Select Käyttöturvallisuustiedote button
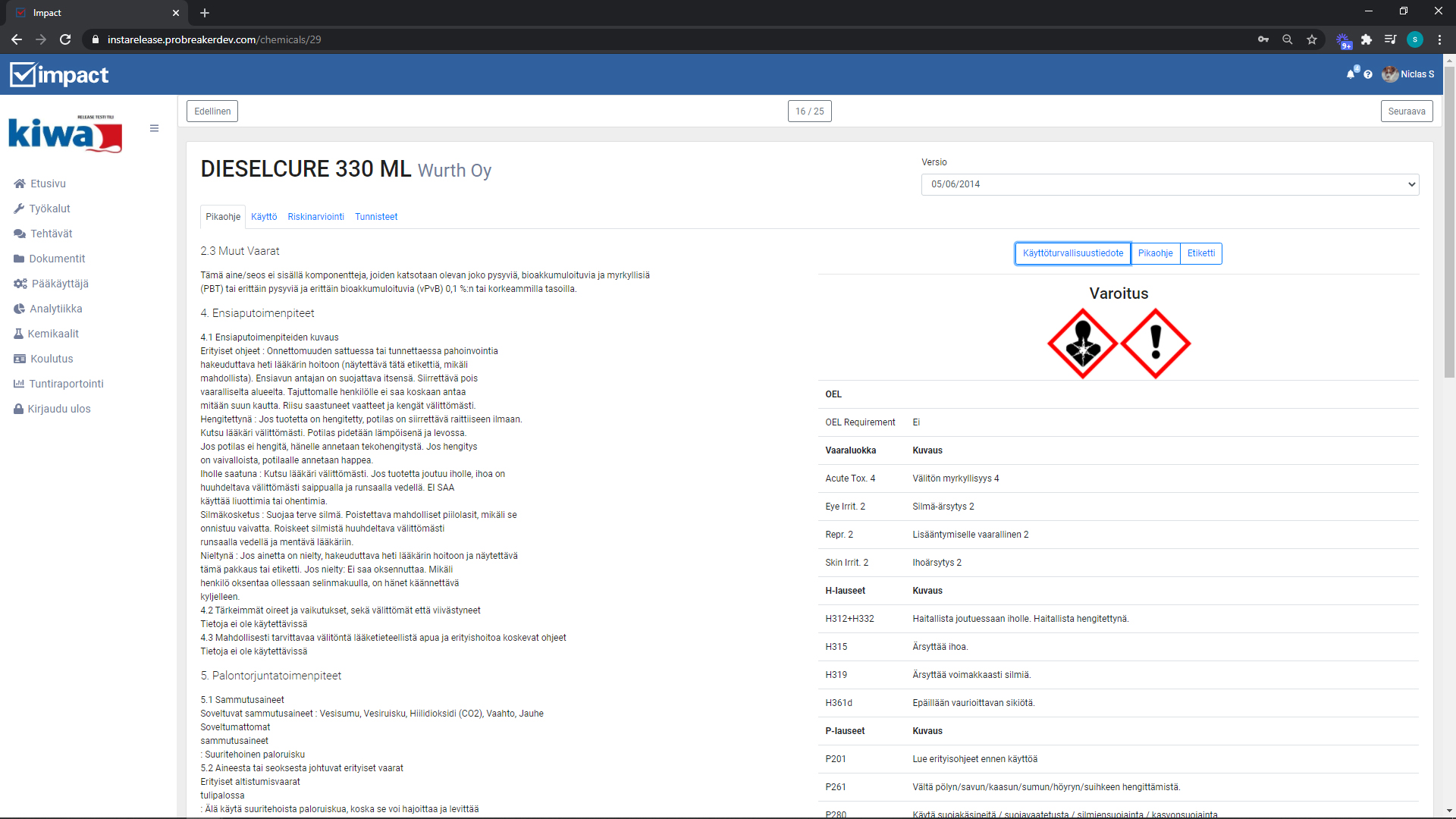This screenshot has width=1456, height=819. 1073,253
